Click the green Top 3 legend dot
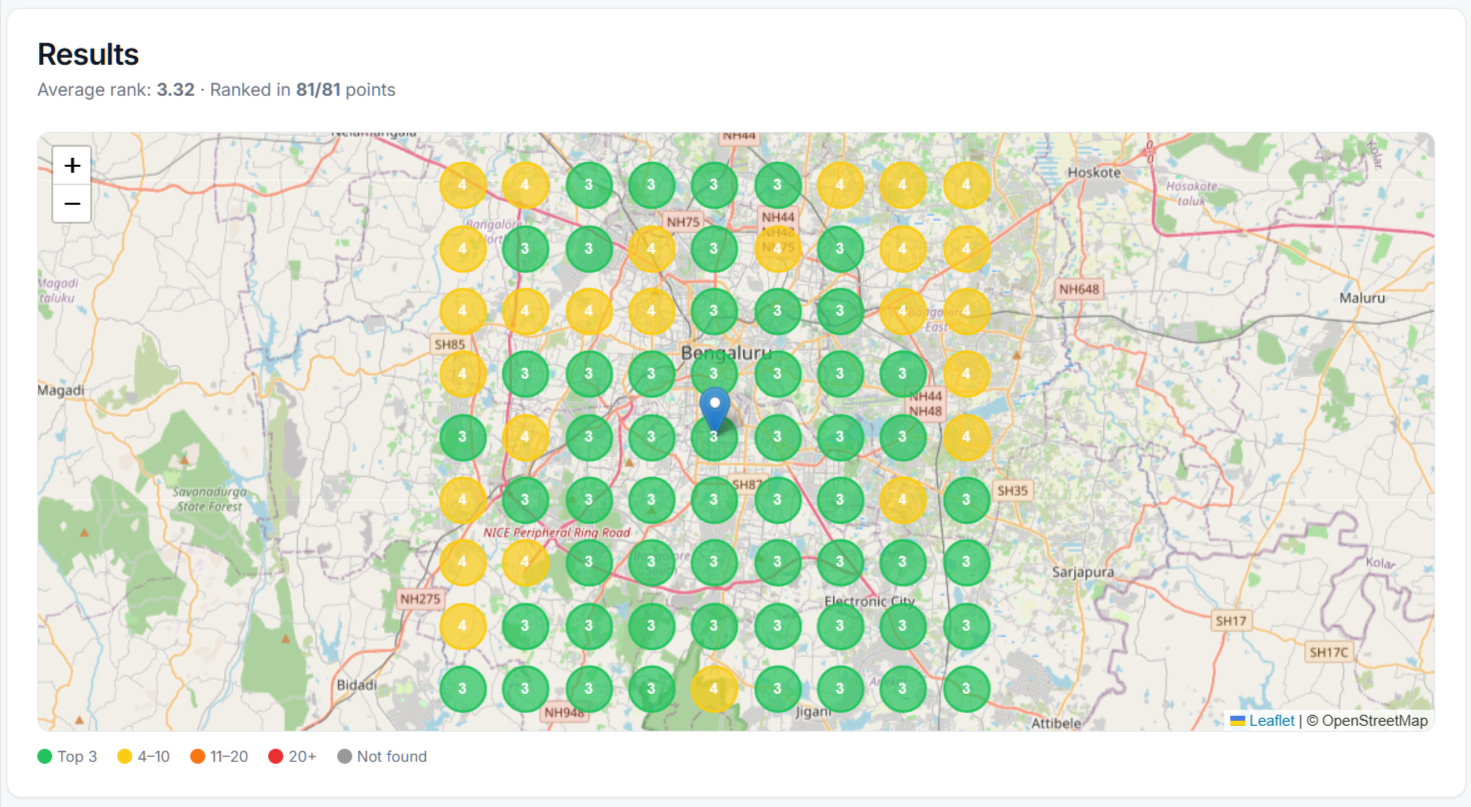 pos(45,757)
